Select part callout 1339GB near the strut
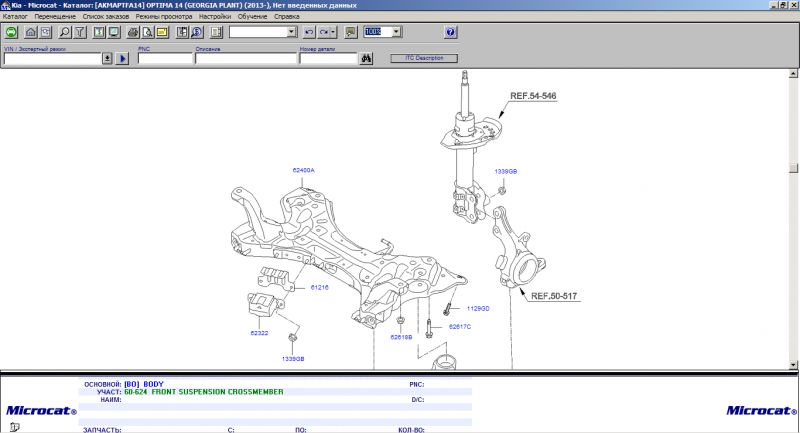 coord(506,171)
